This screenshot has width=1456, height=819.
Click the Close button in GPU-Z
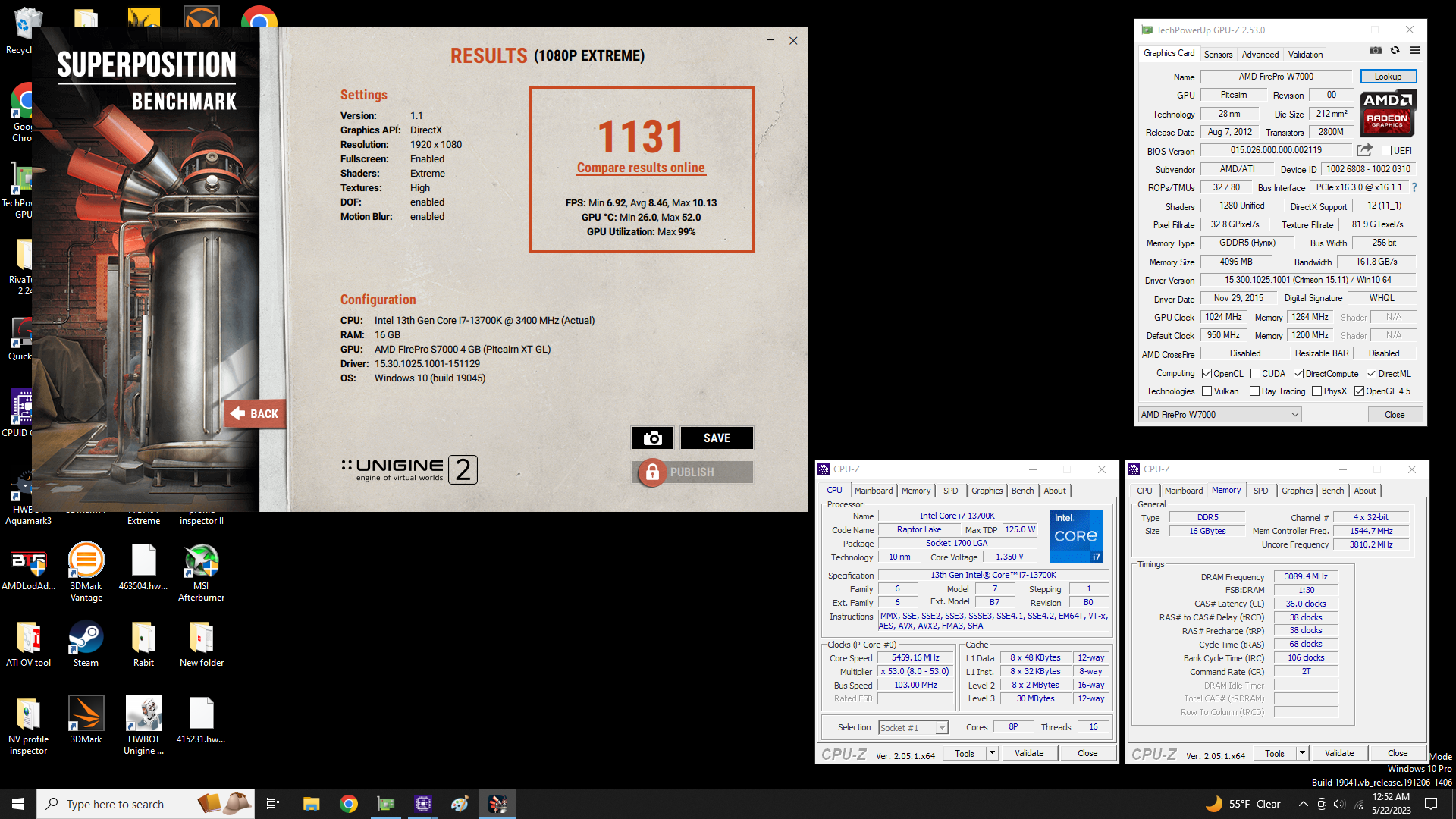click(1395, 415)
